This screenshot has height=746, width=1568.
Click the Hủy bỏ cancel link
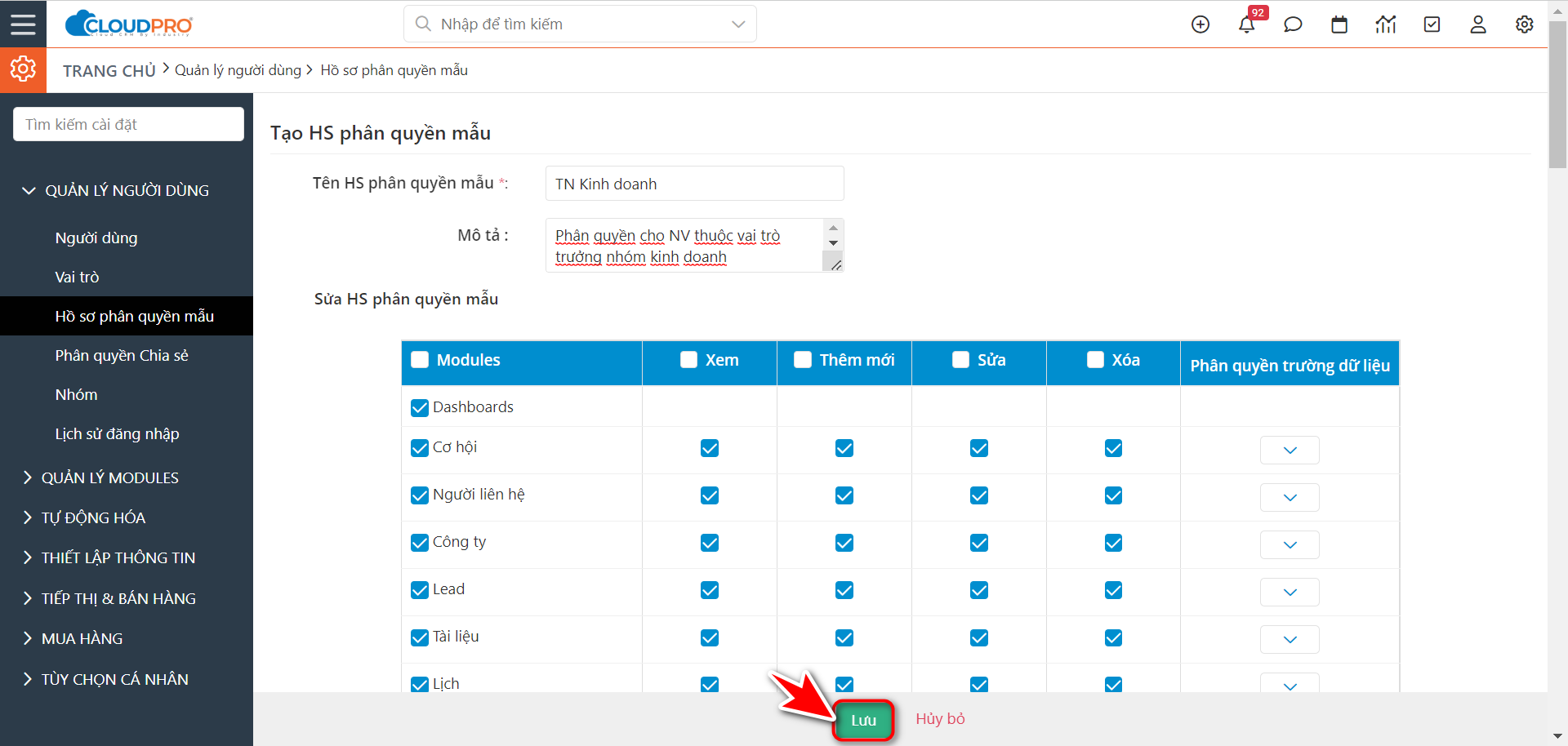coord(940,718)
